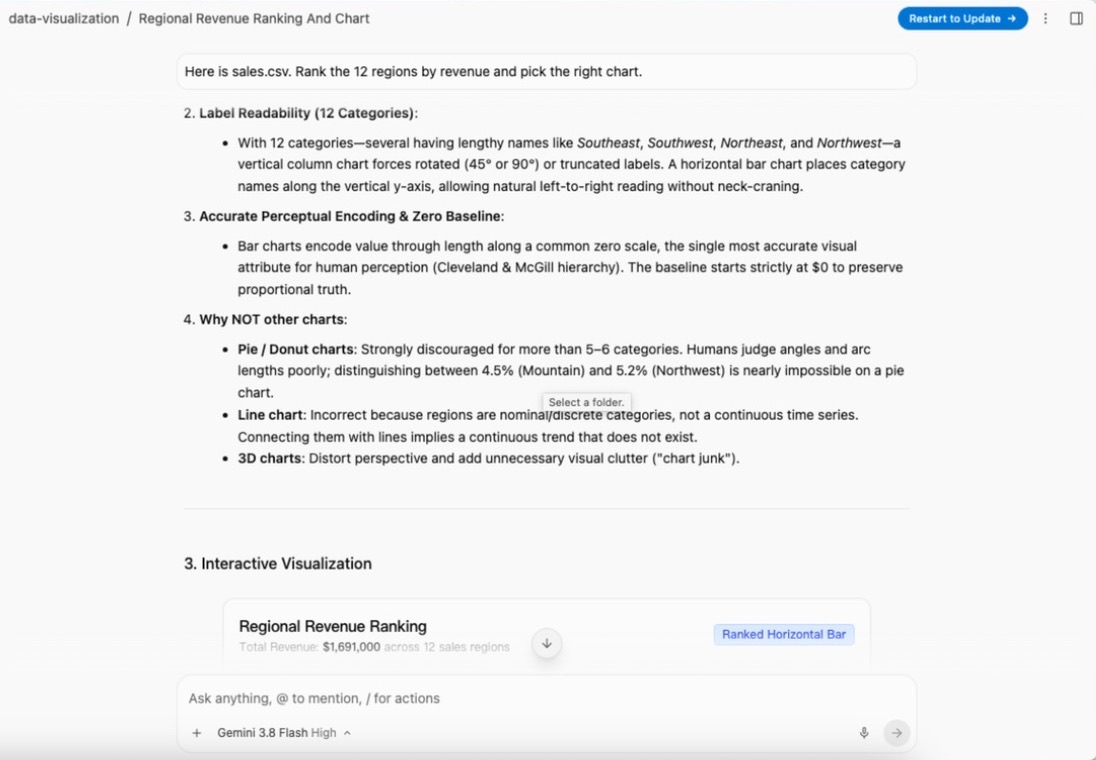
Task: Click the Restart to Update button
Action: pyautogui.click(x=962, y=19)
